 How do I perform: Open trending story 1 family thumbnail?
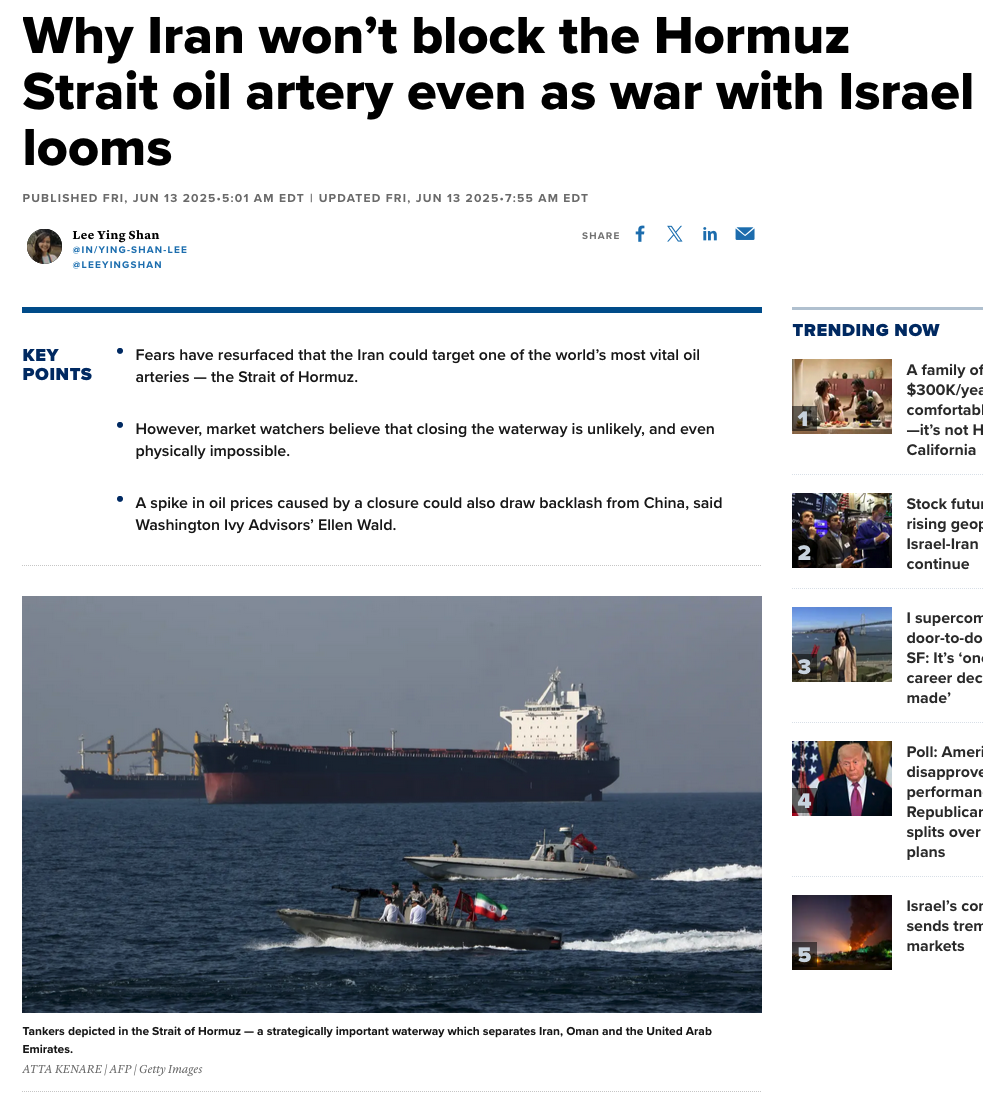[841, 396]
